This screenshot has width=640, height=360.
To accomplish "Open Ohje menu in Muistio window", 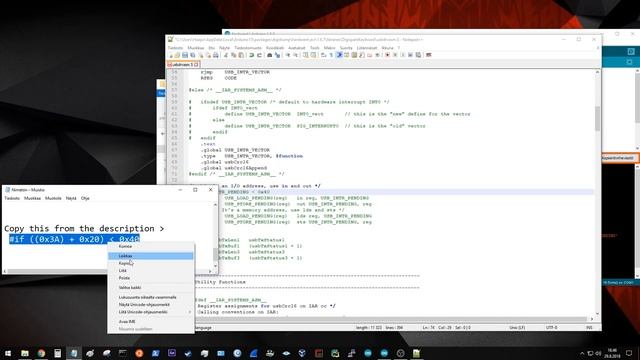I will click(85, 198).
